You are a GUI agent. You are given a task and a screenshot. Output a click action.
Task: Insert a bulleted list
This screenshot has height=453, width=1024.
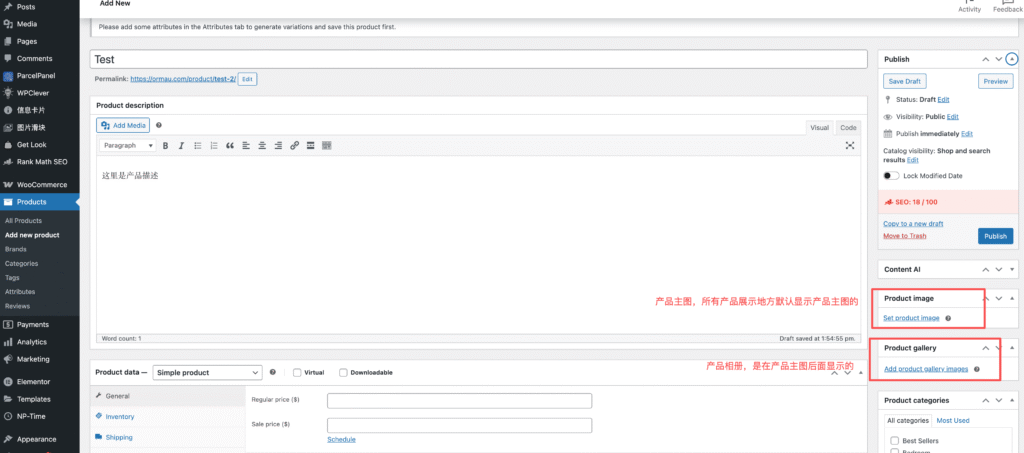tap(197, 146)
